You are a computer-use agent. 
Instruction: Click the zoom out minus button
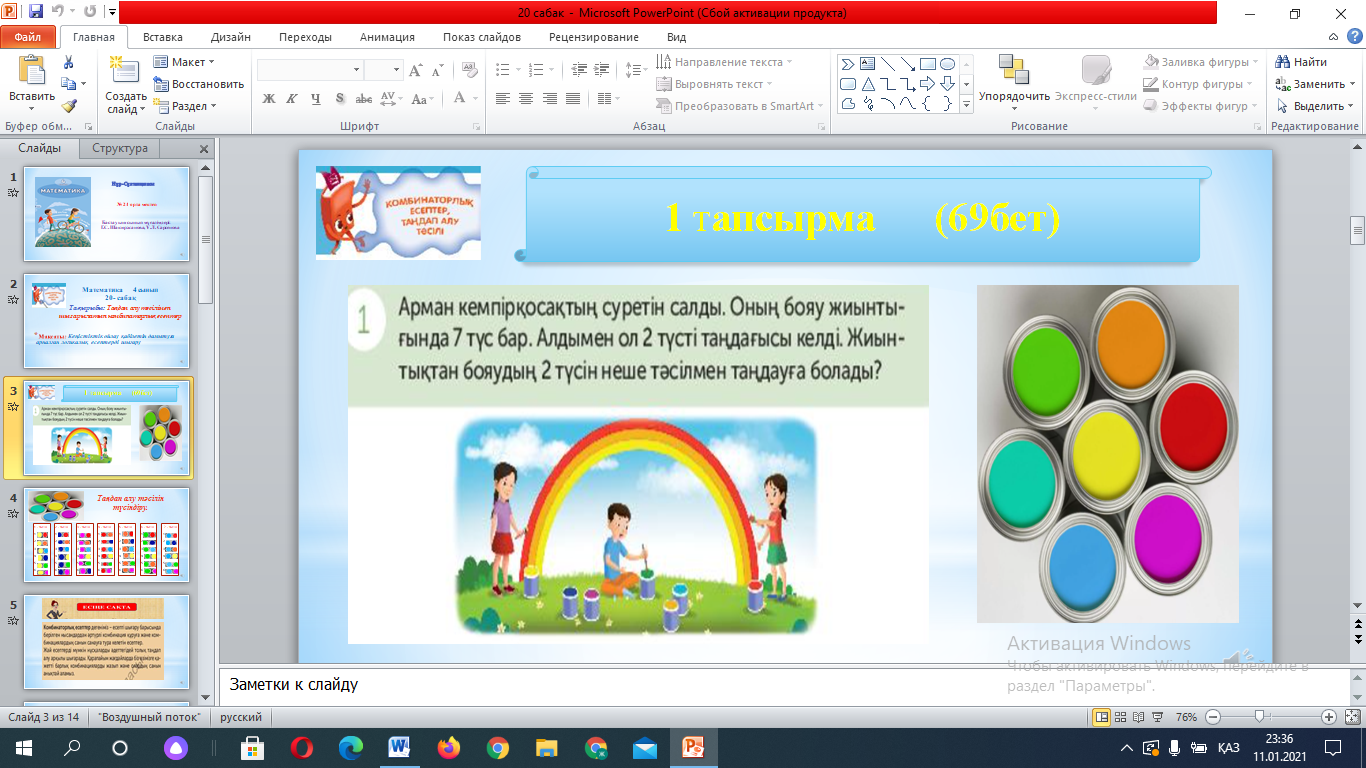(x=1212, y=717)
